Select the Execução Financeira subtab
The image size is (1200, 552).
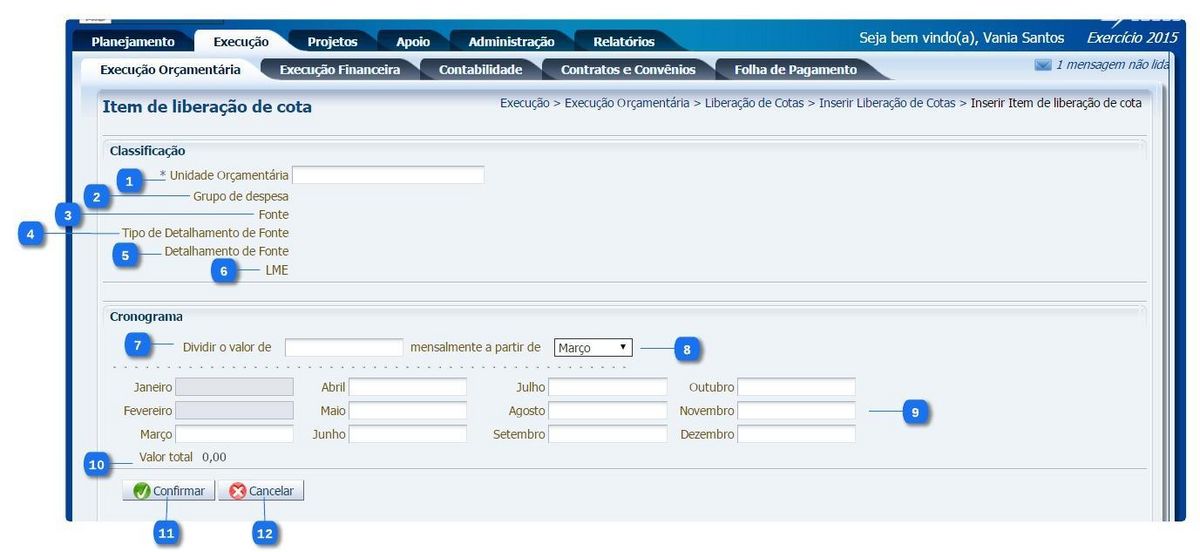(339, 70)
